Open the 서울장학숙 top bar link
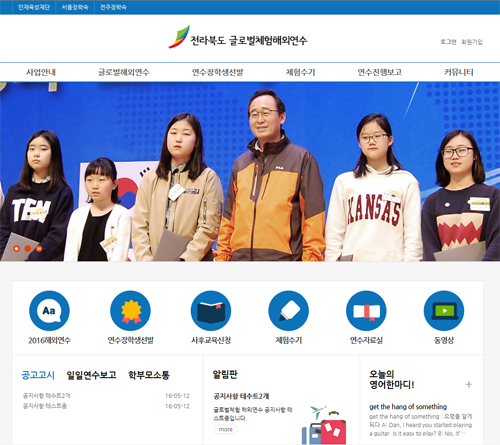Image resolution: width=500 pixels, height=445 pixels. 75,7
